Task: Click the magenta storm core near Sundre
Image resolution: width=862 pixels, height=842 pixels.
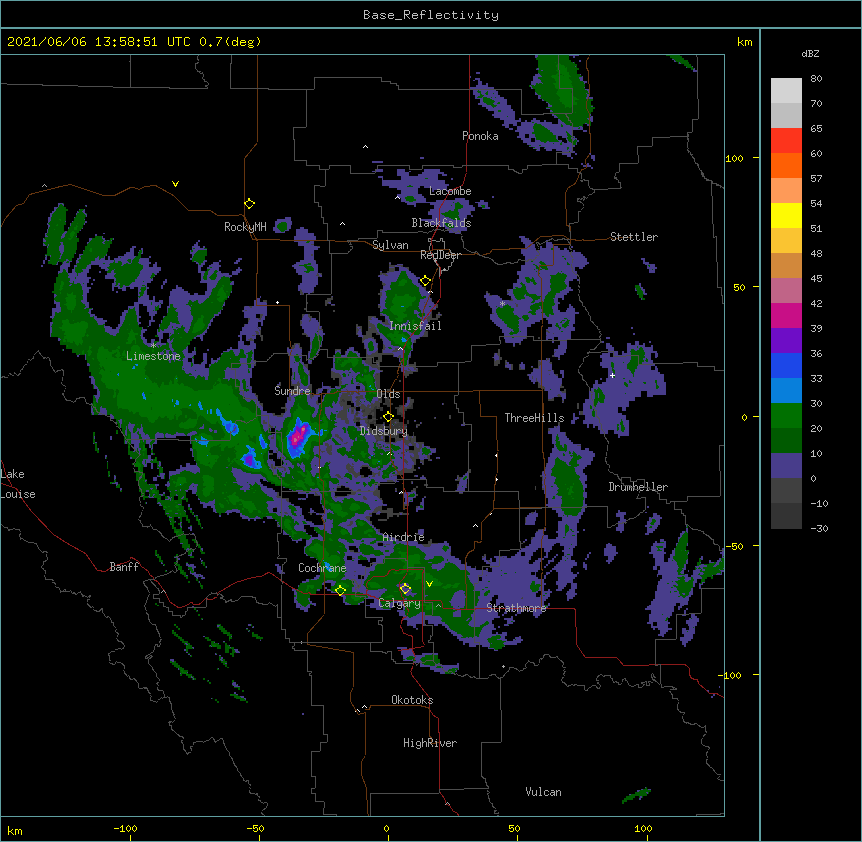Action: click(x=298, y=436)
